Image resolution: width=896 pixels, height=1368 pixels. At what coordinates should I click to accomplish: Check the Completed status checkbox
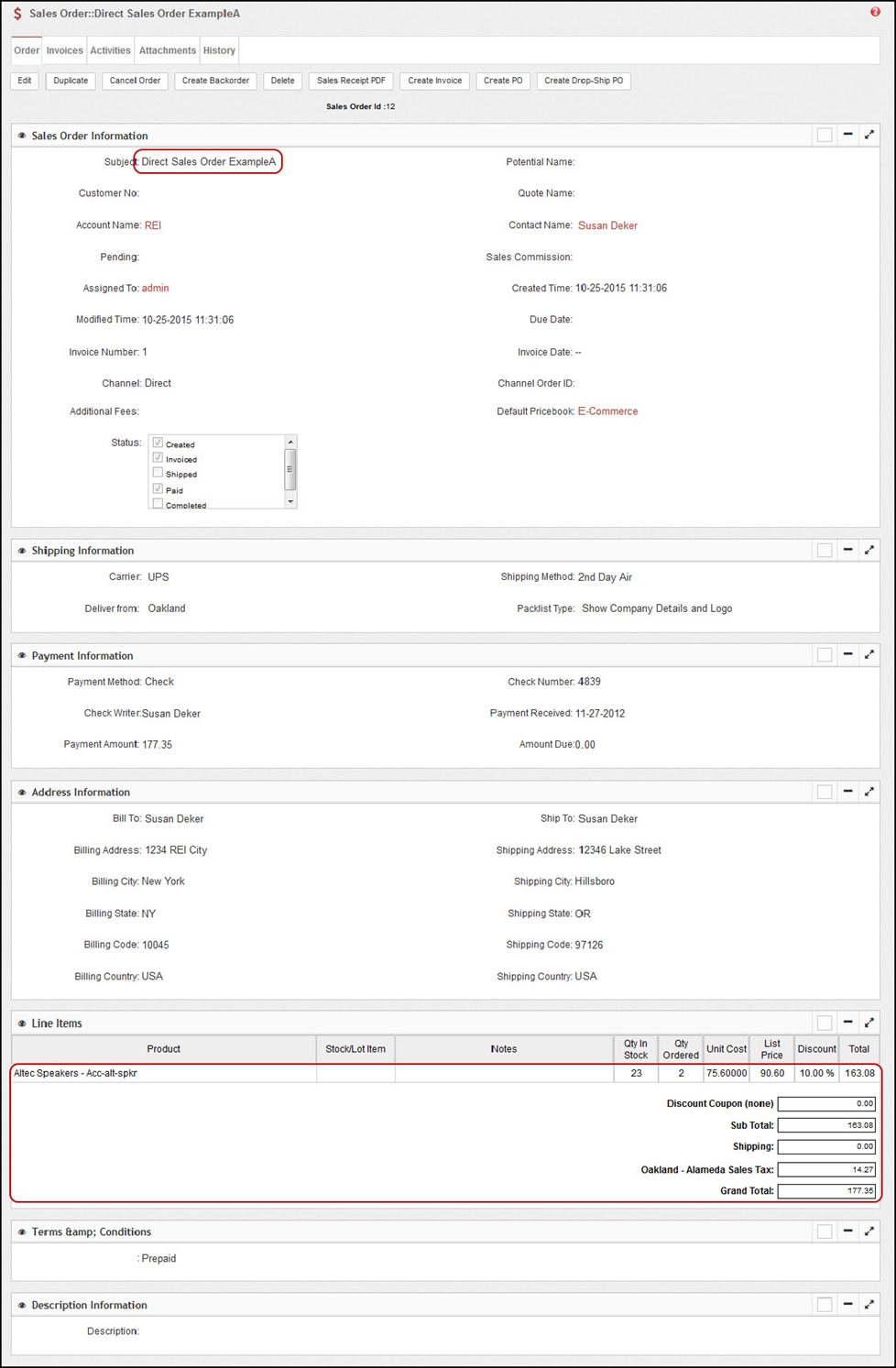(158, 503)
